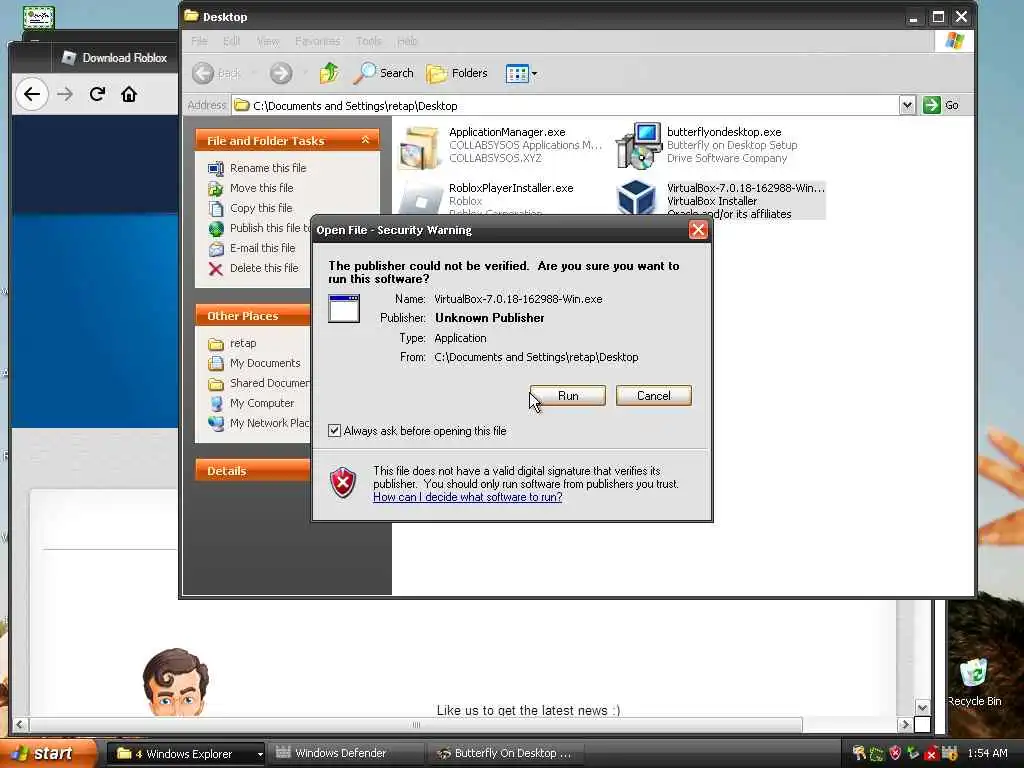This screenshot has height=768, width=1024.
Task: Select the ApplicationManager.exe icon
Action: [x=419, y=147]
